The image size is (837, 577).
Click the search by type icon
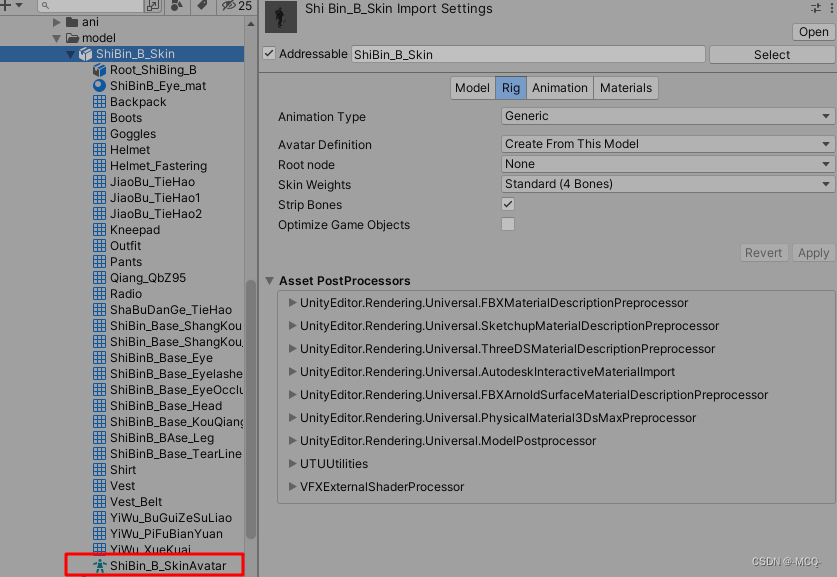(177, 5)
